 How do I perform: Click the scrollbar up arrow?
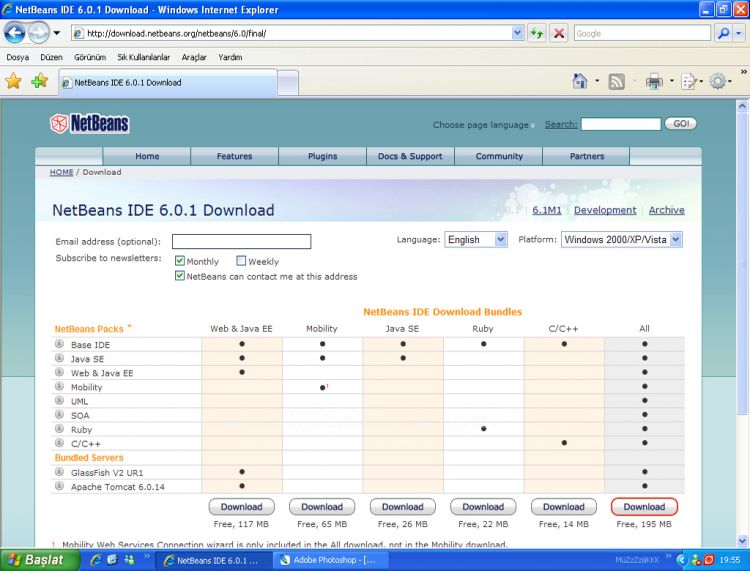(742, 106)
